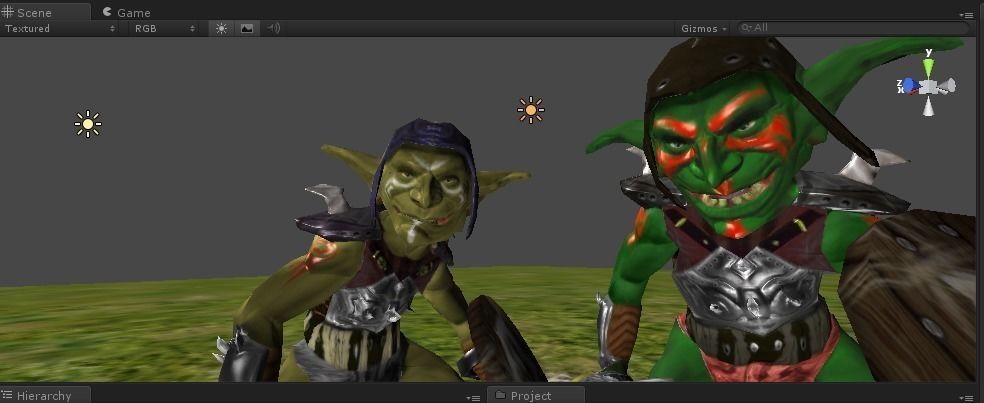
Task: Click the green Y axis cone
Action: tap(928, 67)
